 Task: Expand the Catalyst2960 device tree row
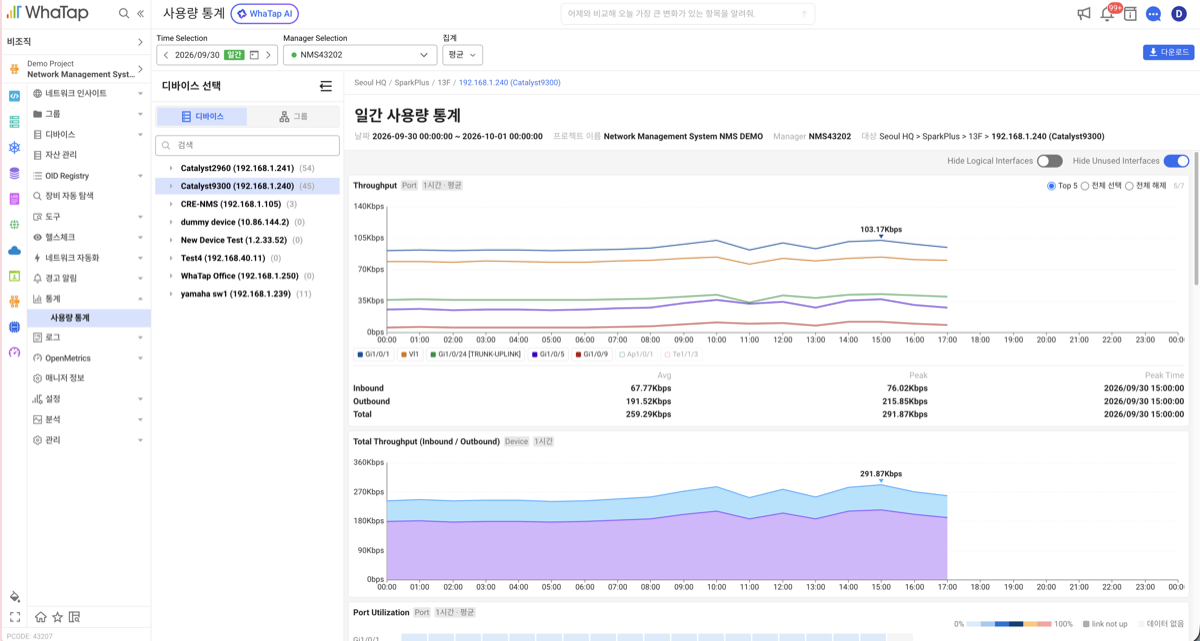coord(171,168)
